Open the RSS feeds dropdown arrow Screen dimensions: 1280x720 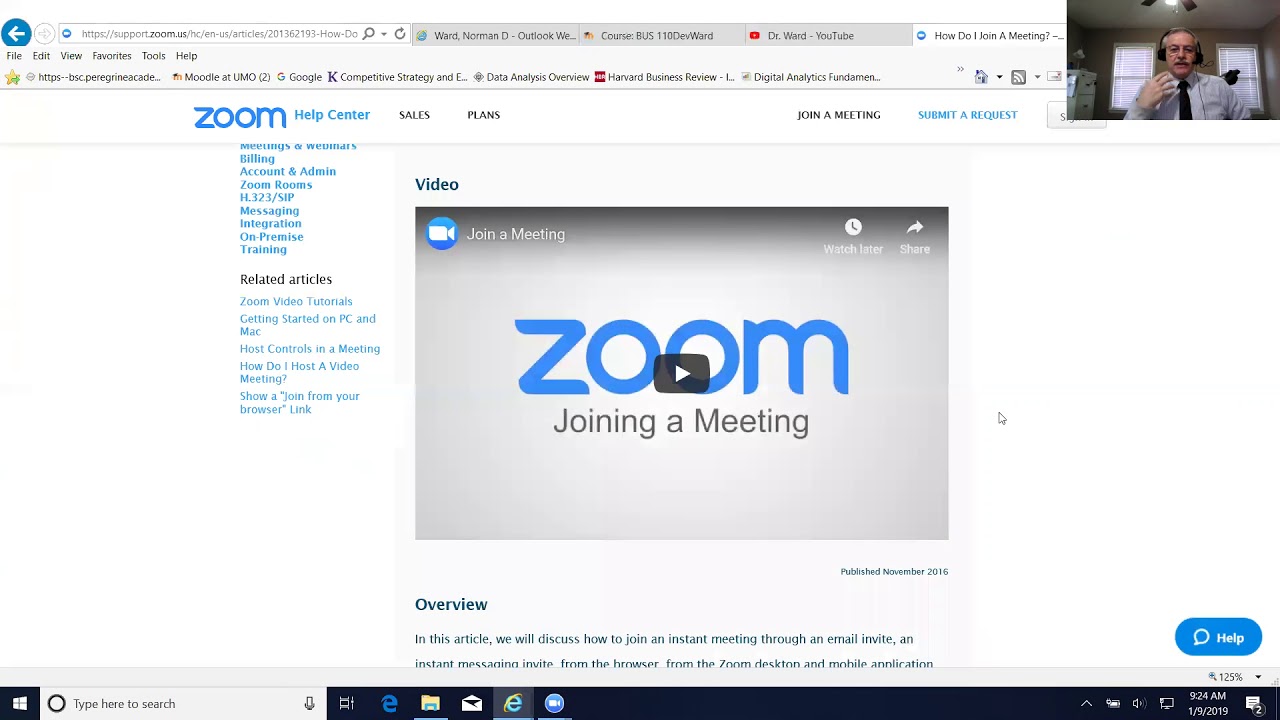[x=1037, y=78]
